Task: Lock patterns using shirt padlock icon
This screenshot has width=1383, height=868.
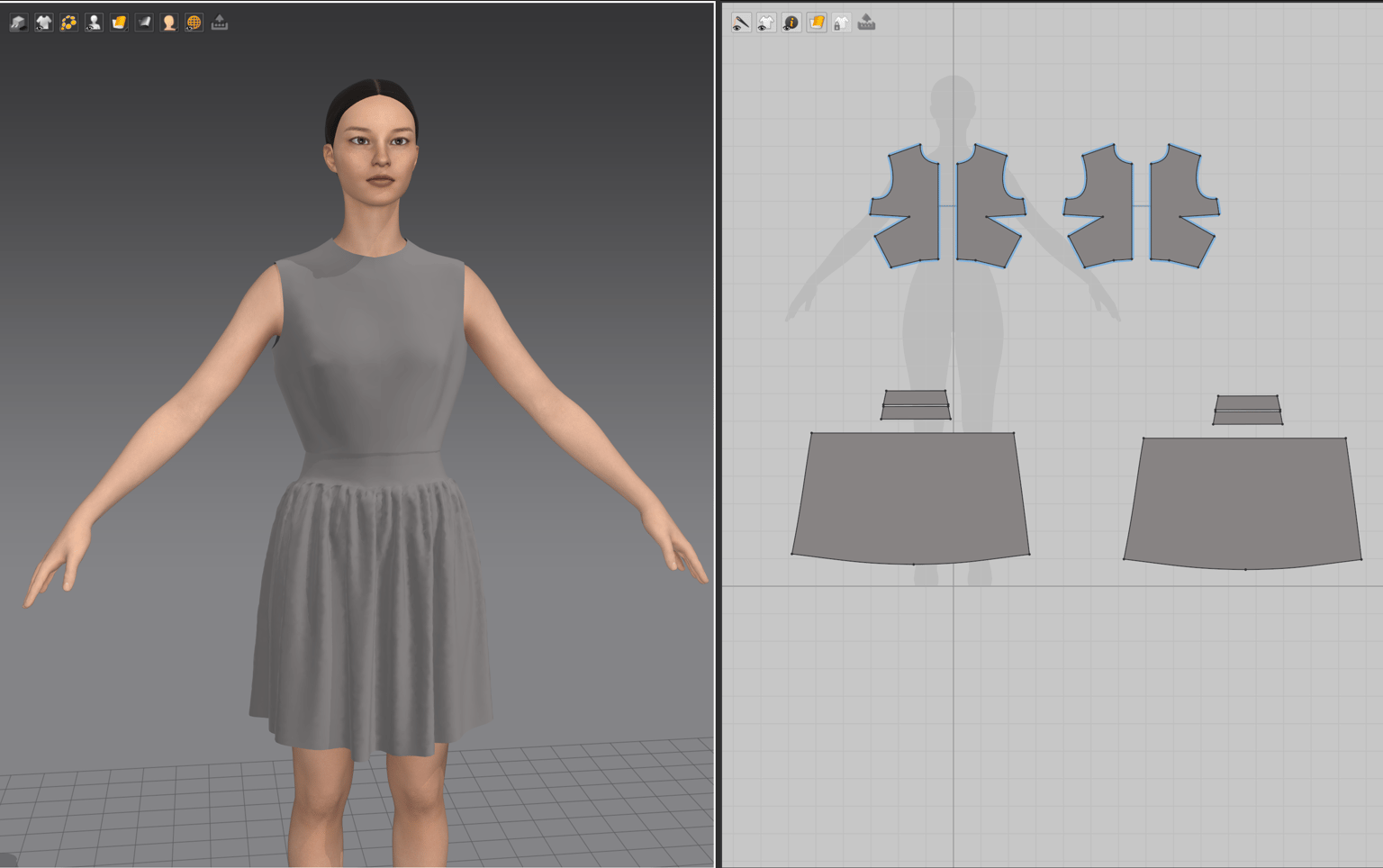Action: 841,23
